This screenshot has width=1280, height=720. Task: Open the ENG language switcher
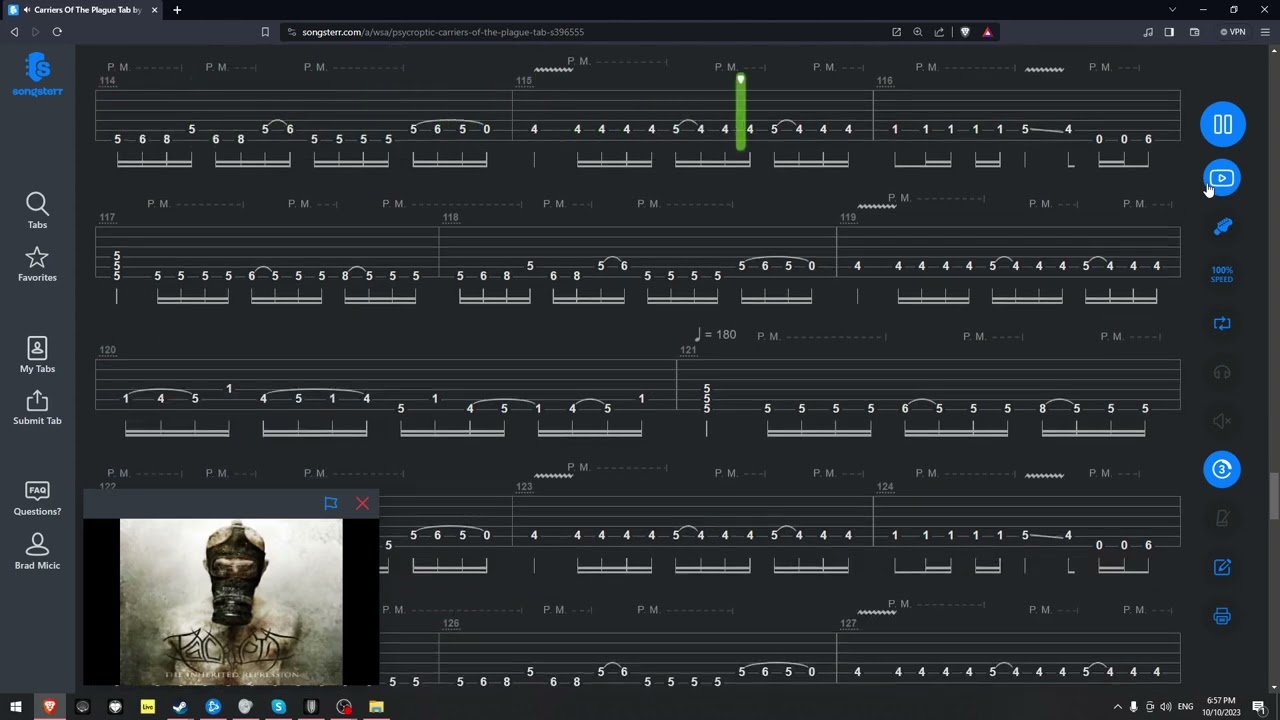tap(1185, 707)
